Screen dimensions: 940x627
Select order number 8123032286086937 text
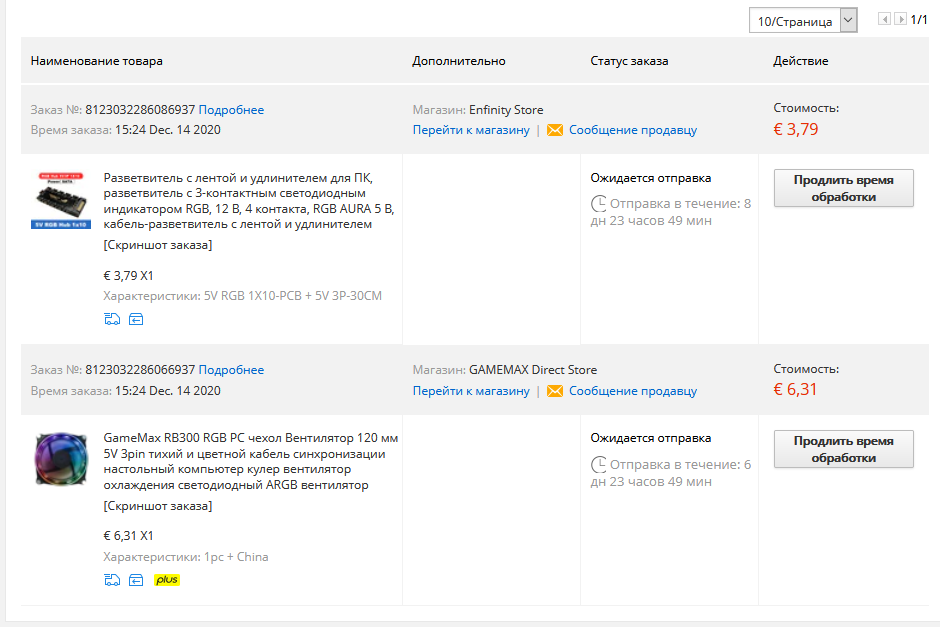point(140,110)
